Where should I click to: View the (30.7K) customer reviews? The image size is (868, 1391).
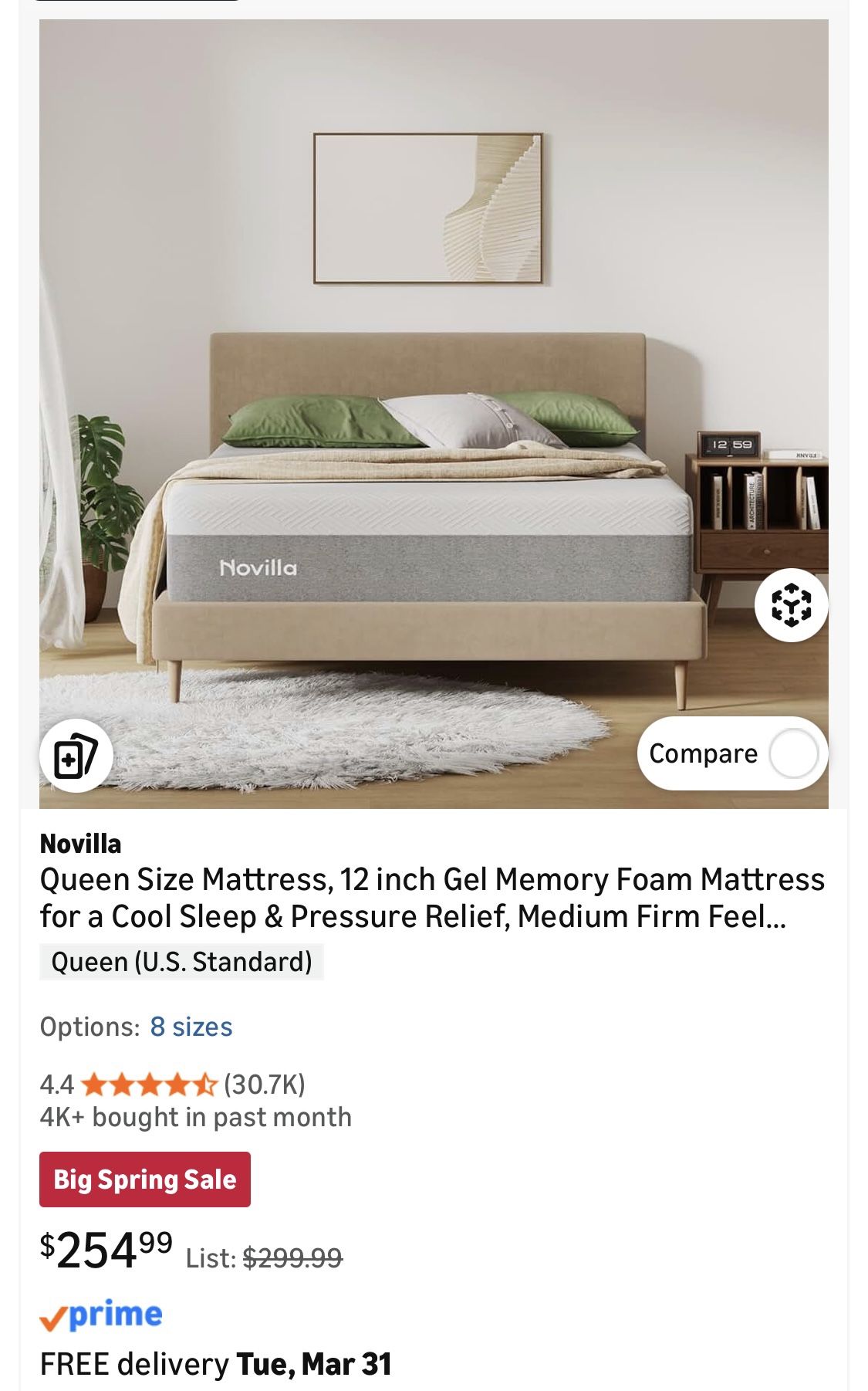(265, 1085)
